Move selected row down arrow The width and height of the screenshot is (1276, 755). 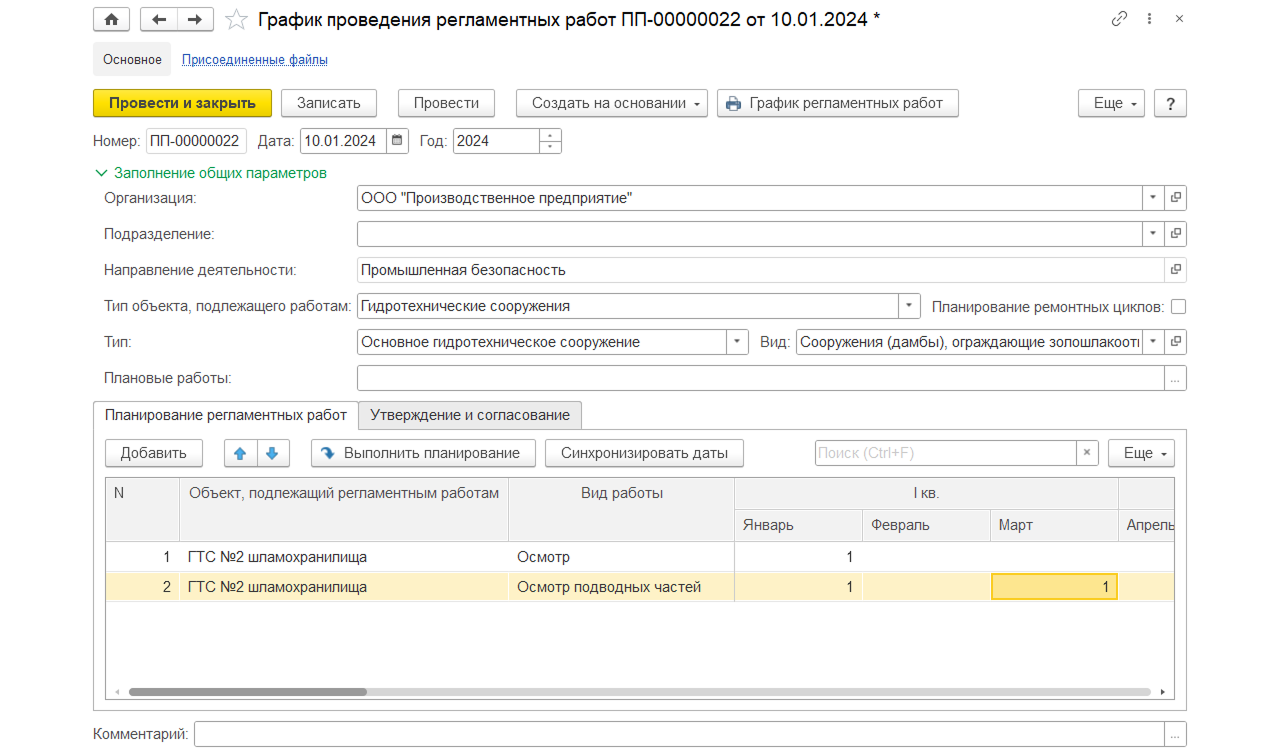(272, 453)
